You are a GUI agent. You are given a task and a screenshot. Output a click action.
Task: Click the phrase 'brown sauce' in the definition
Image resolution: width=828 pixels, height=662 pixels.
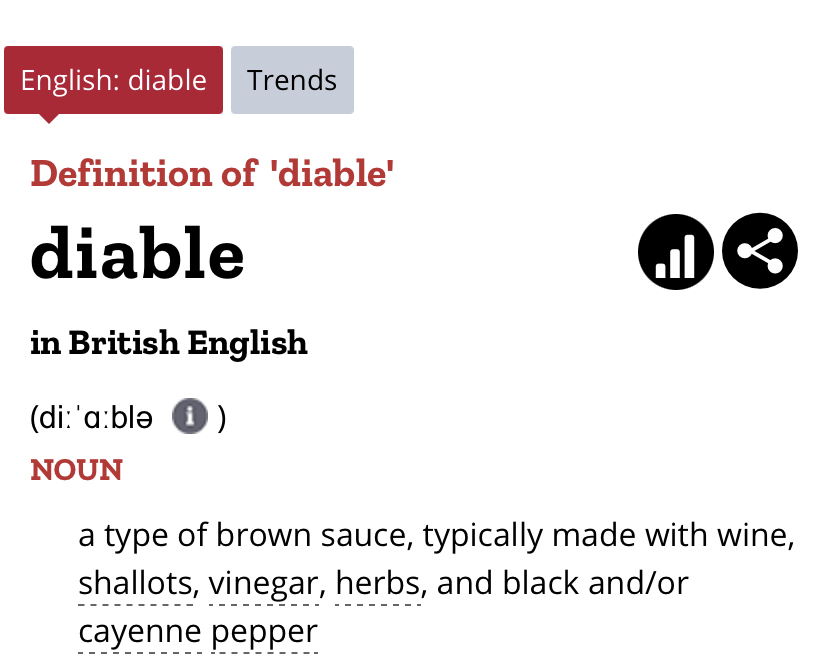pyautogui.click(x=332, y=536)
